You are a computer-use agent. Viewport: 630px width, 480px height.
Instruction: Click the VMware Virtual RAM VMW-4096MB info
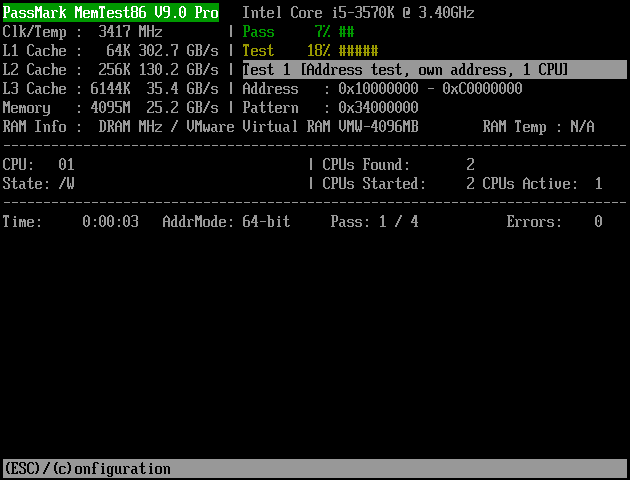303,127
